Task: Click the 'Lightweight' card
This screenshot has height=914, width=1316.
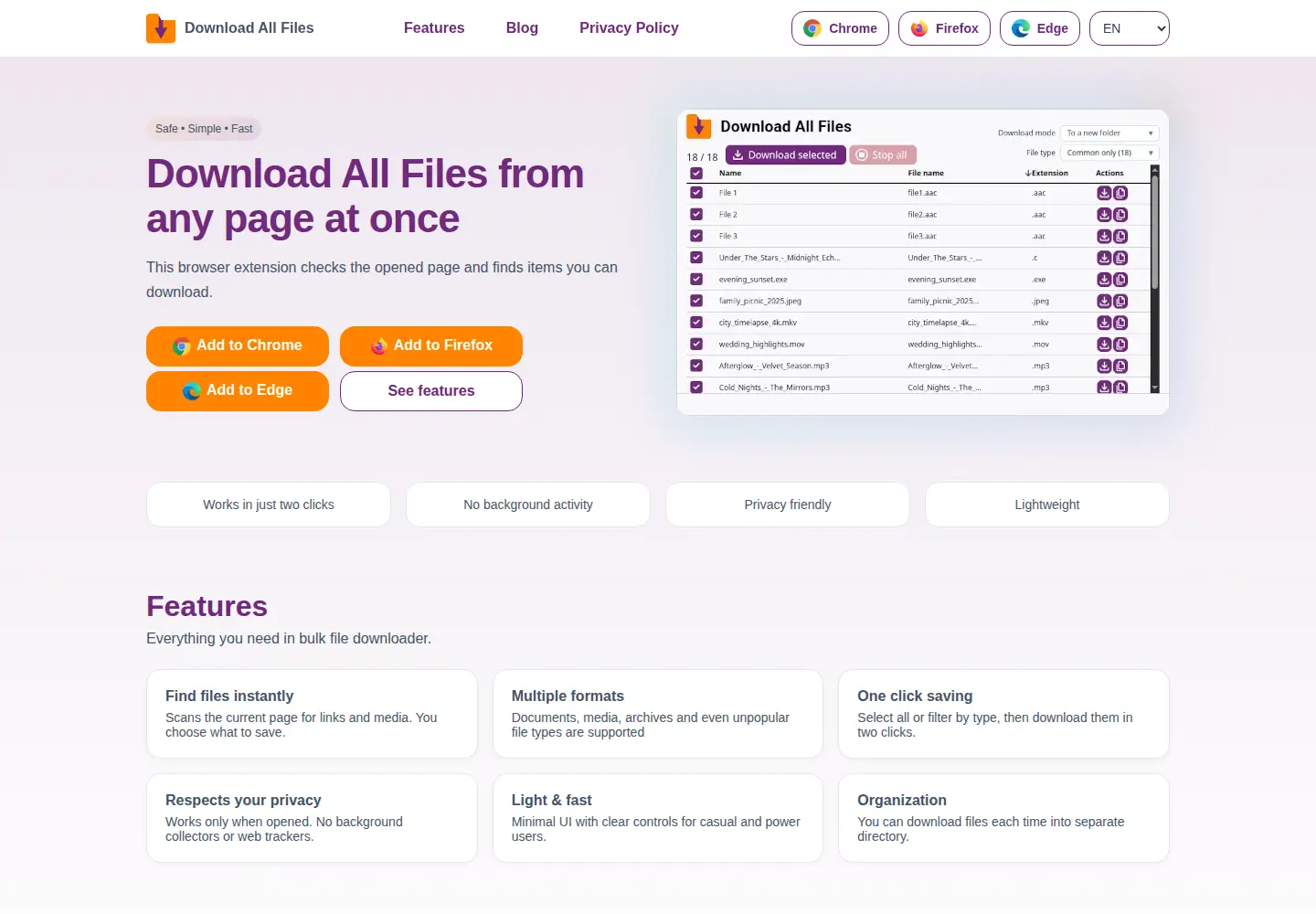Action: (x=1047, y=505)
